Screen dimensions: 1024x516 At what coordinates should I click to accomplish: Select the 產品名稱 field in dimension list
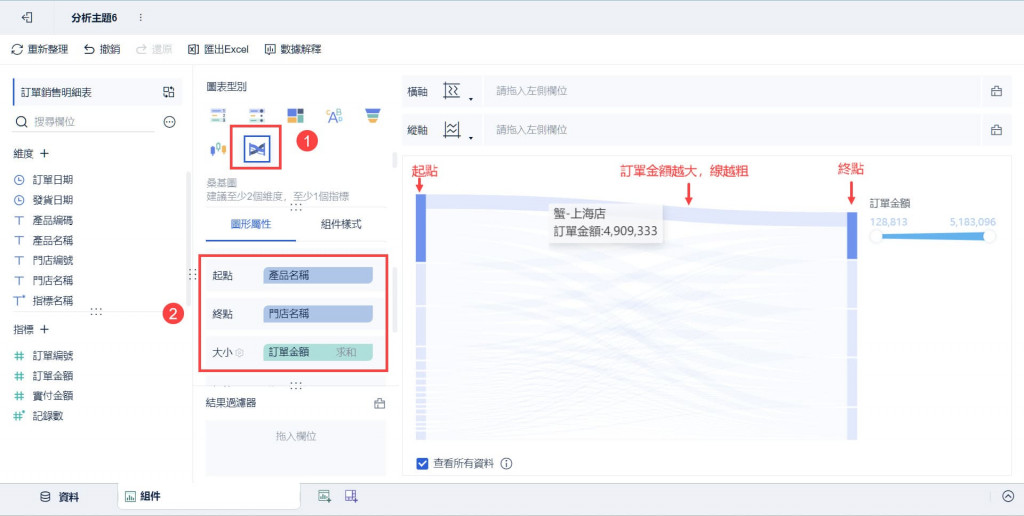point(52,240)
